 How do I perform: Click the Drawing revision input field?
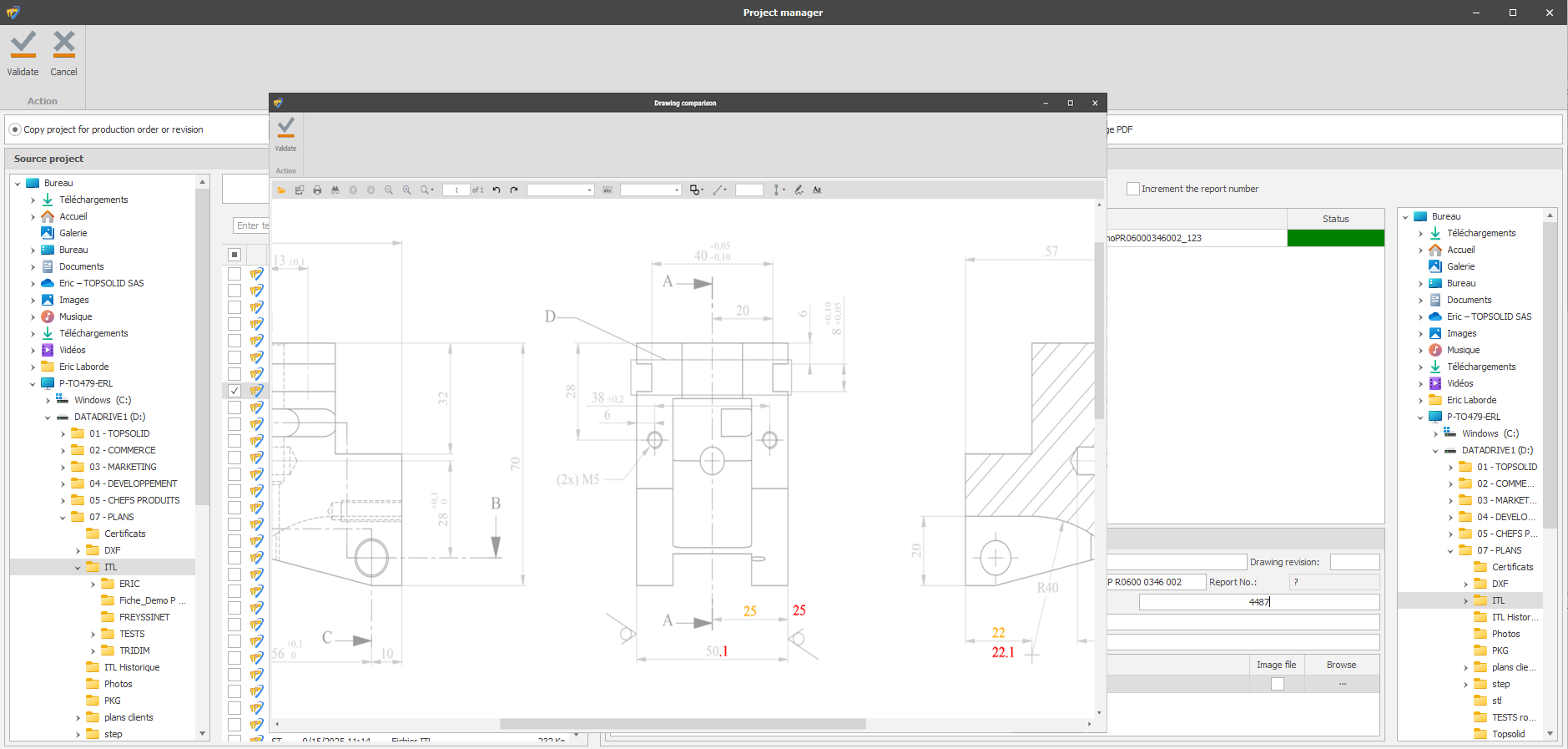coord(1354,562)
